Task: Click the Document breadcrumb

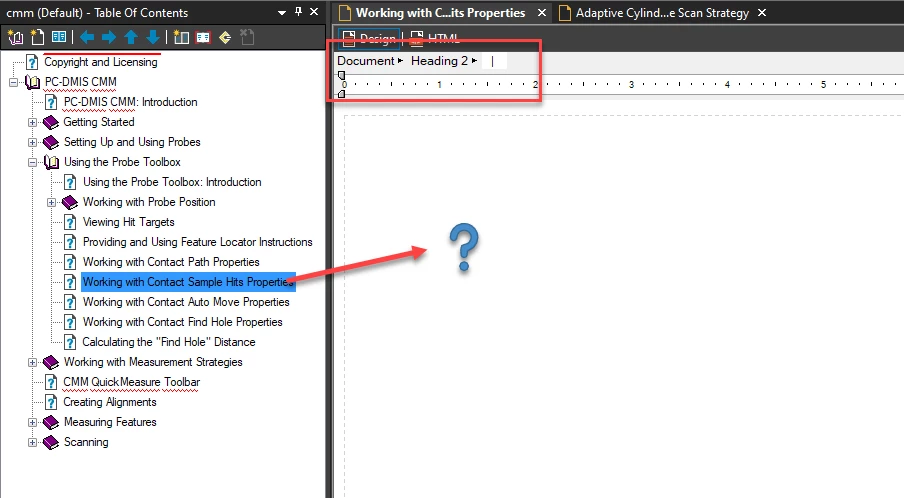Action: click(366, 61)
